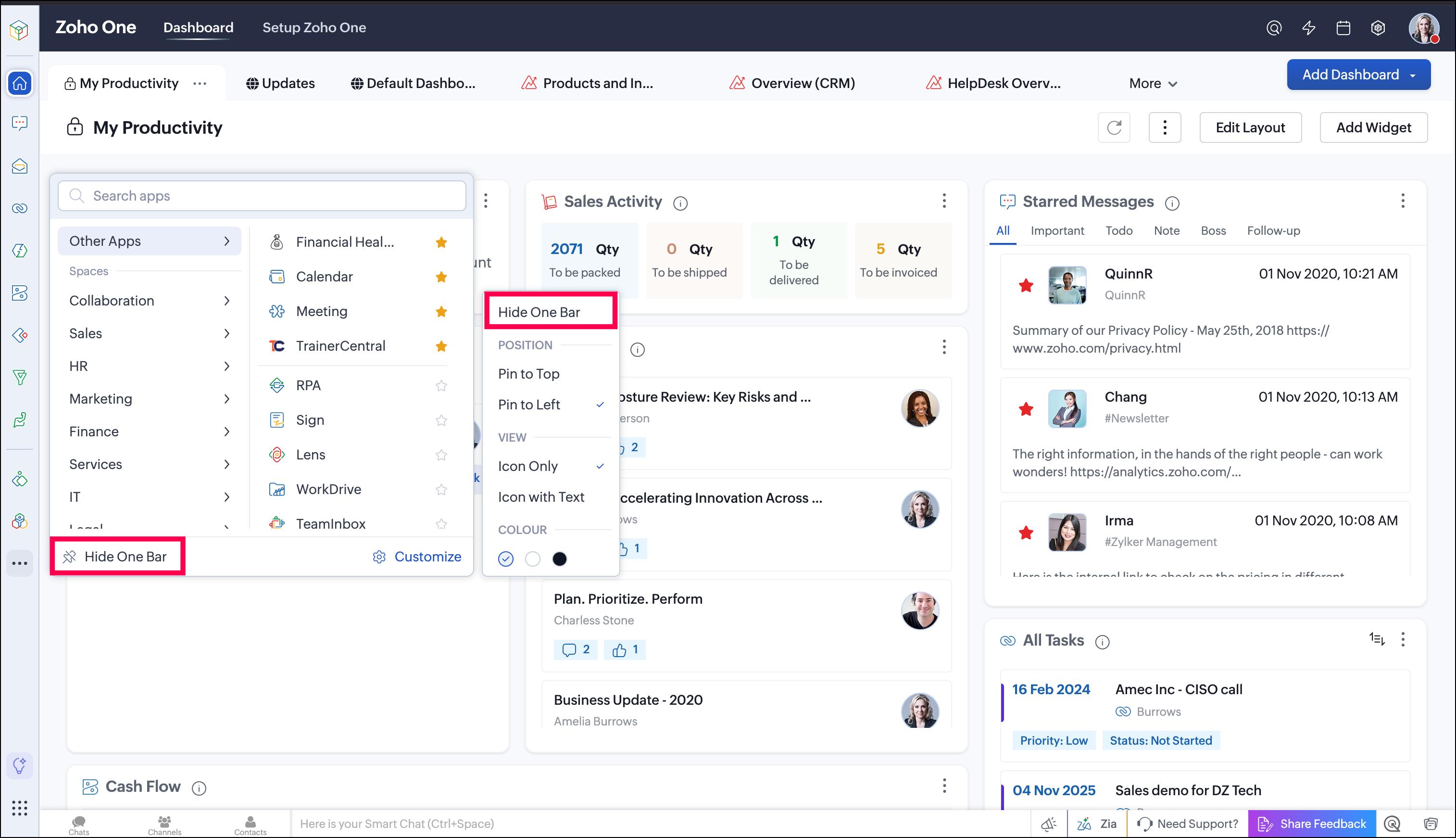Click the Search apps input field
The image size is (1456, 838).
[x=262, y=196]
